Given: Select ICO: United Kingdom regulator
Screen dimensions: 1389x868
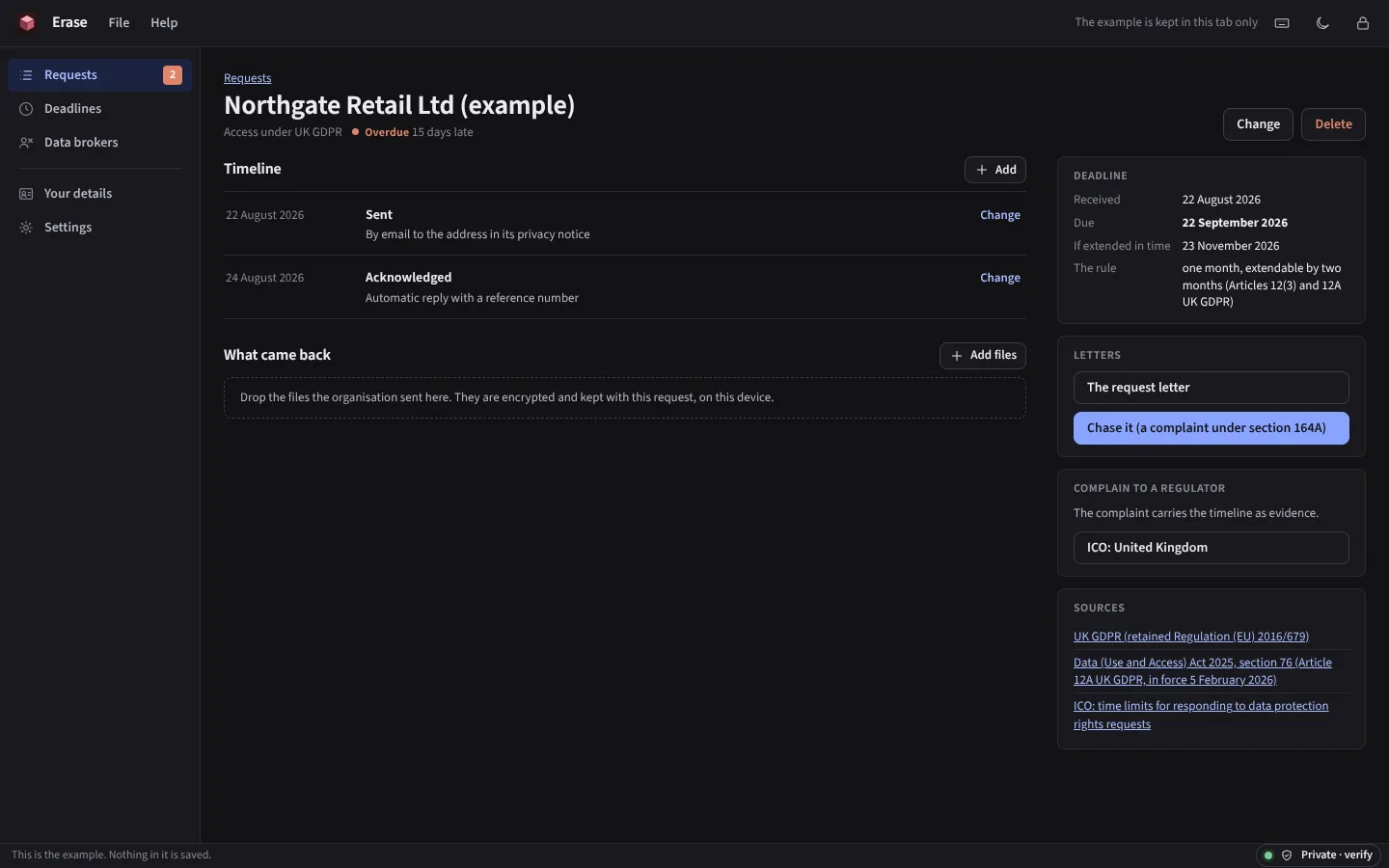Looking at the screenshot, I should point(1212,548).
